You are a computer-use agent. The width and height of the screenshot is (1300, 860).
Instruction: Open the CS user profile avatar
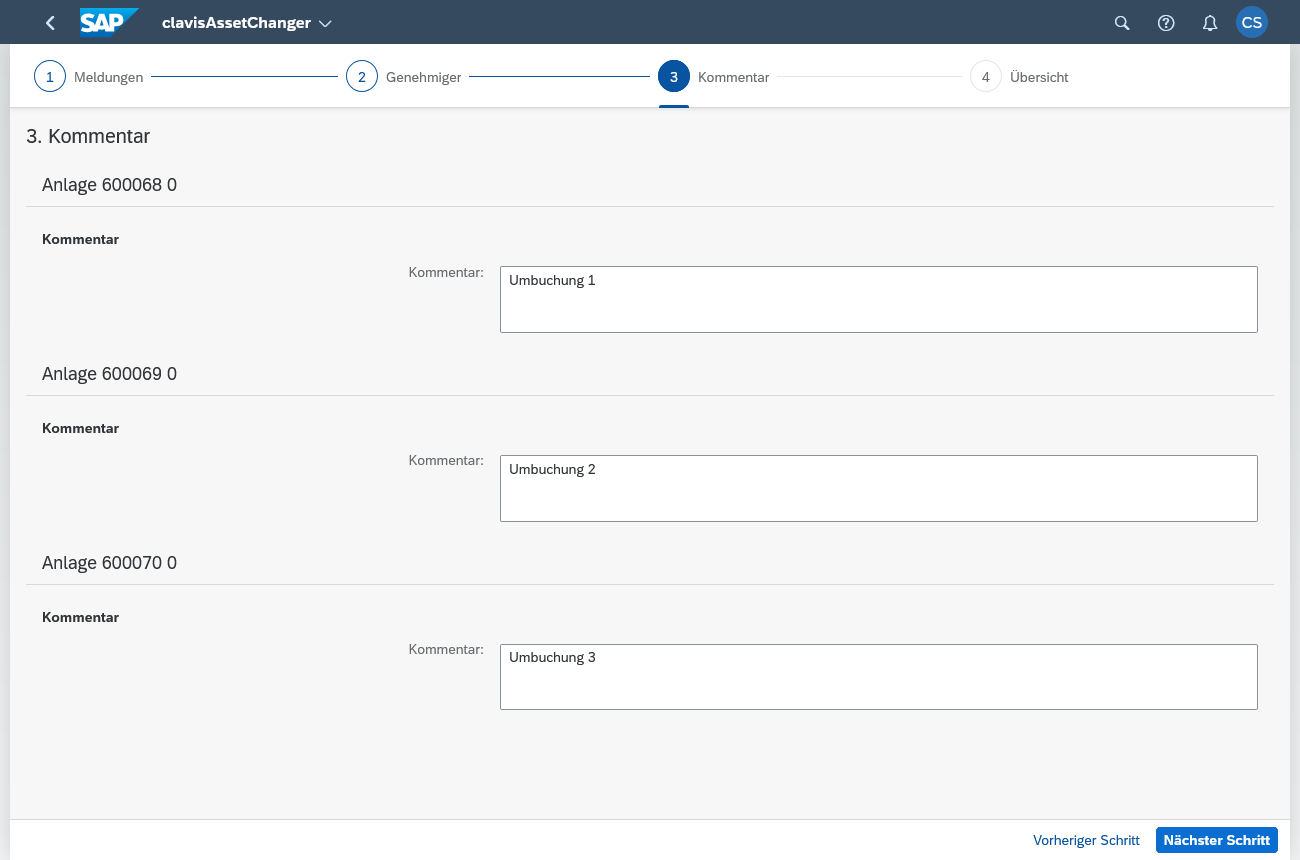1252,23
